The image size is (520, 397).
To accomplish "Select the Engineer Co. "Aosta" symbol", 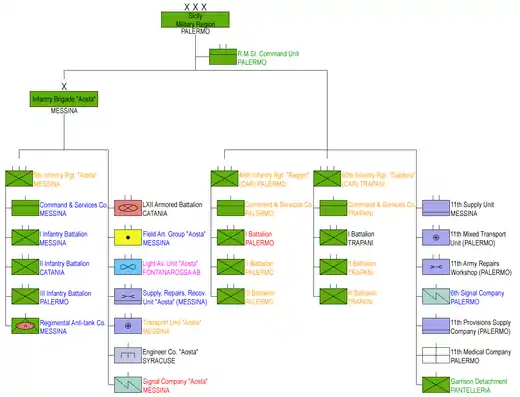I will click(128, 355).
